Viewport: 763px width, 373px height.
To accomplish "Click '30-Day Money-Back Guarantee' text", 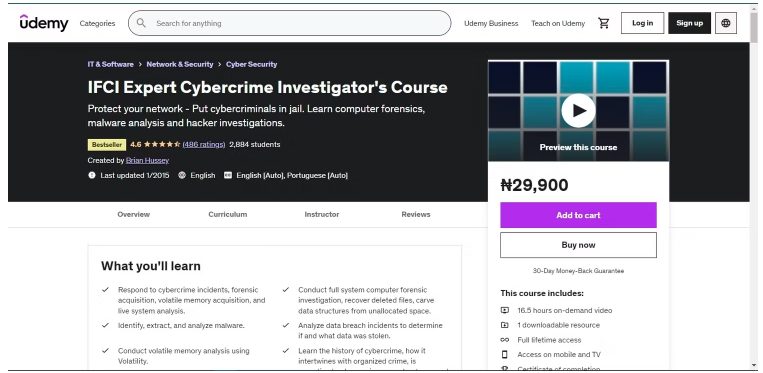I will (578, 271).
